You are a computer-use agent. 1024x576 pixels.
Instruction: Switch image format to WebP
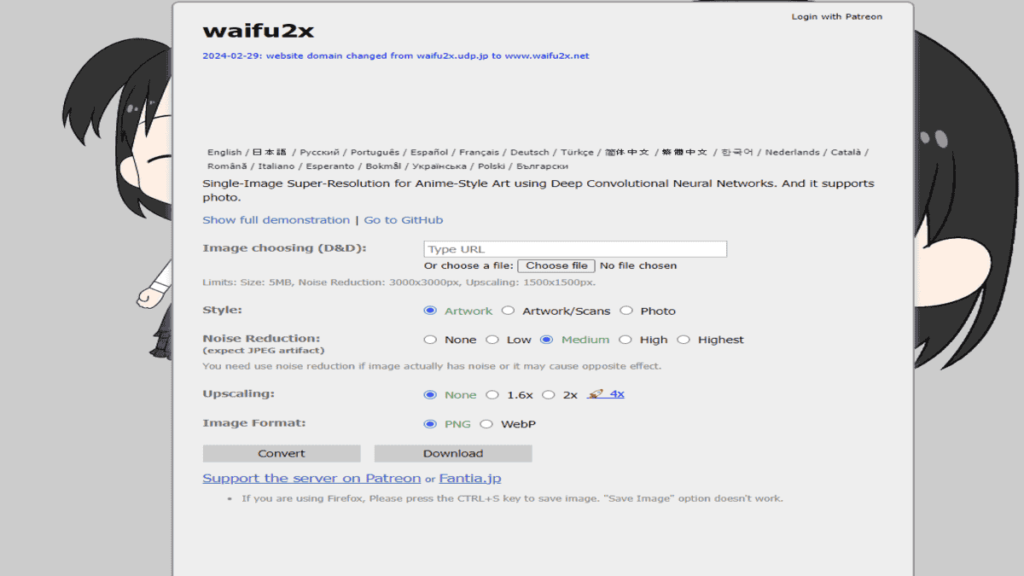[487, 424]
